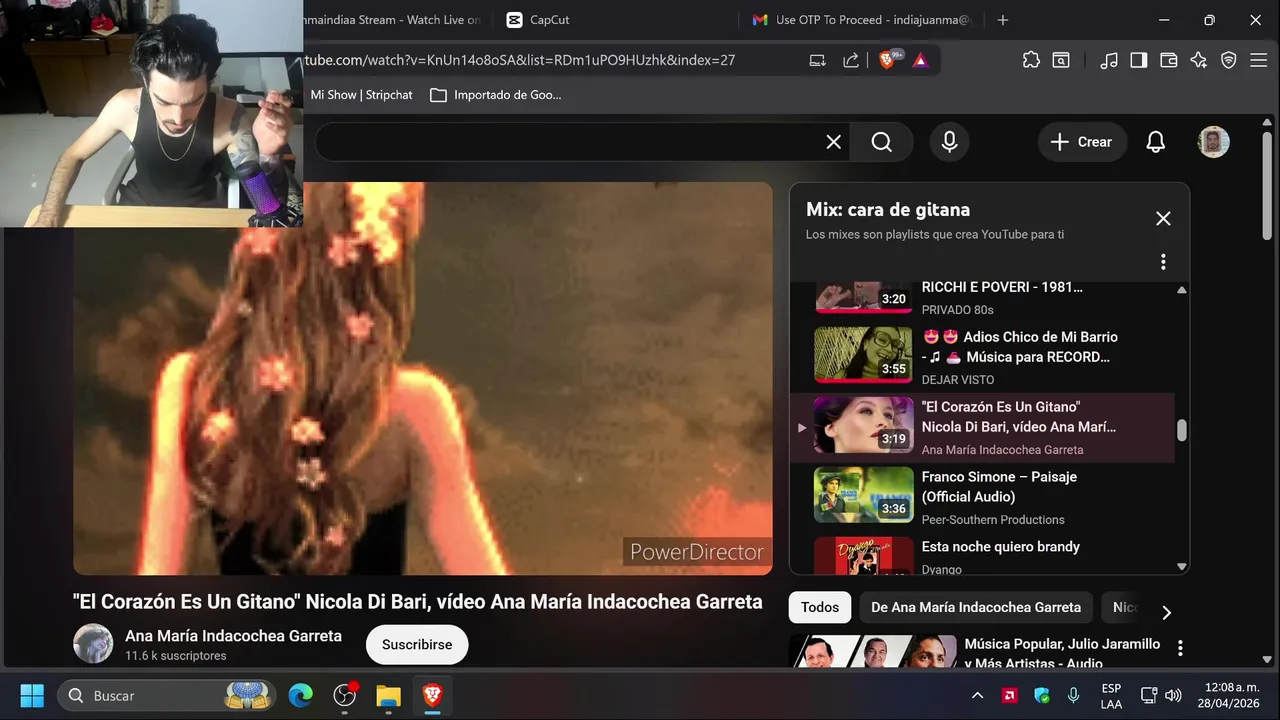Select the De Ana María Indacochea Garreta chip
The width and height of the screenshot is (1280, 720).
[976, 607]
